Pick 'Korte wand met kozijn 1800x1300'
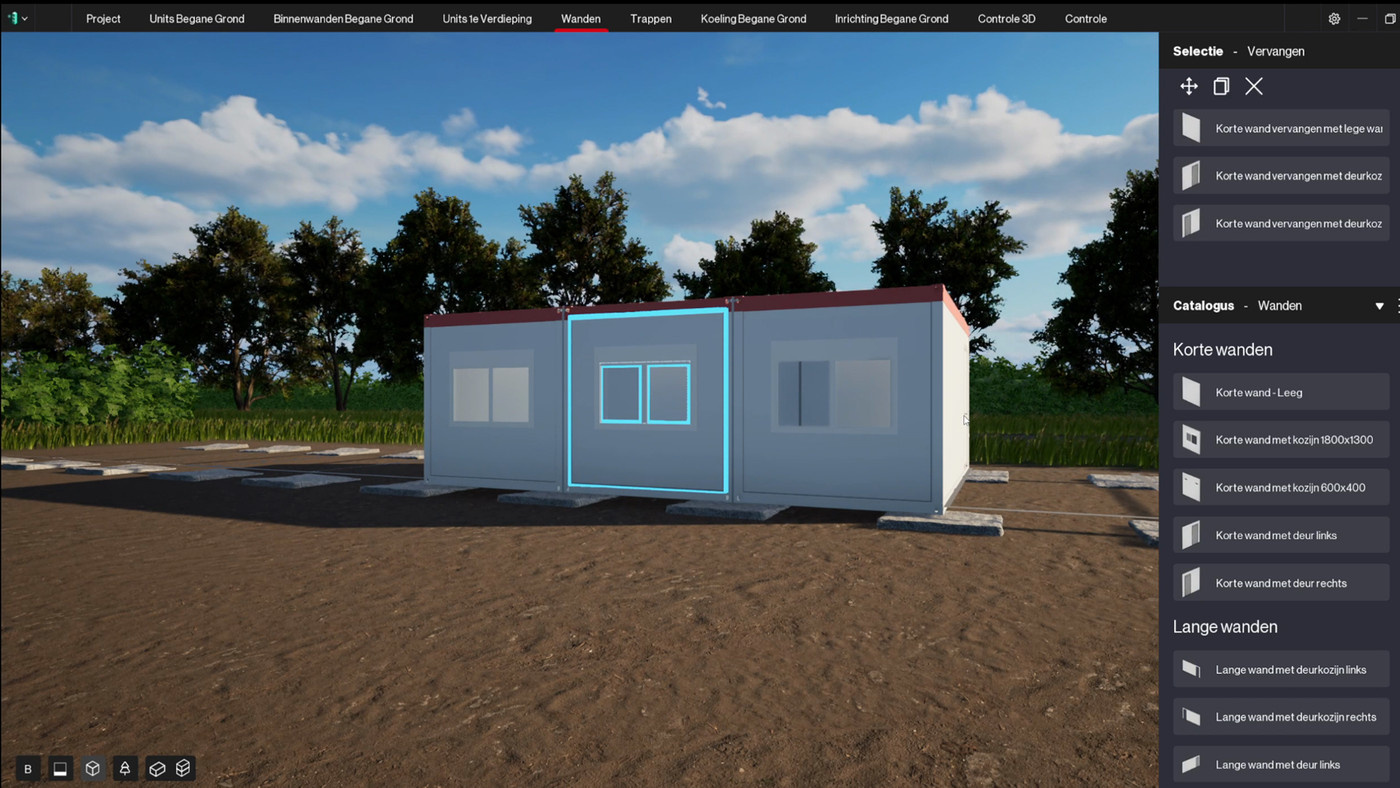This screenshot has width=1400, height=788. pyautogui.click(x=1281, y=440)
